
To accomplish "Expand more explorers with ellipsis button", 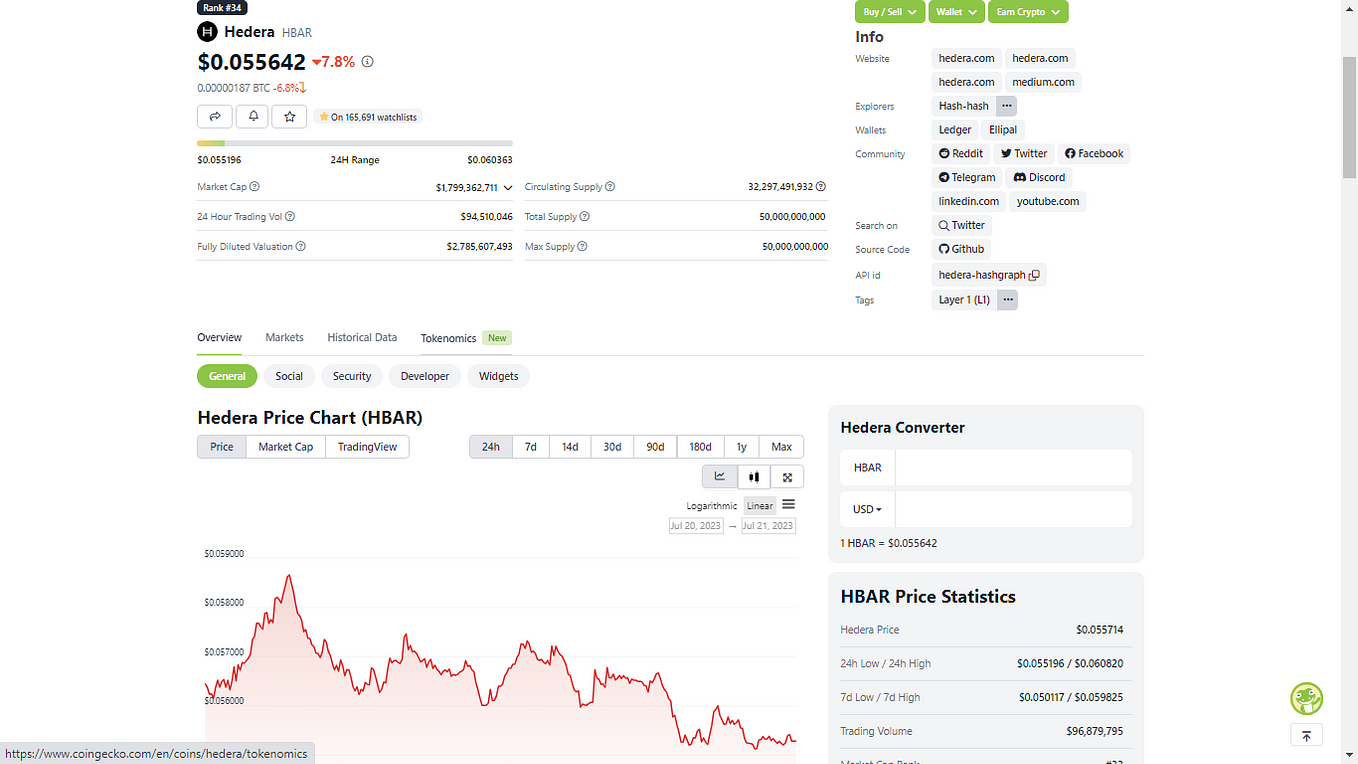I will (1007, 106).
